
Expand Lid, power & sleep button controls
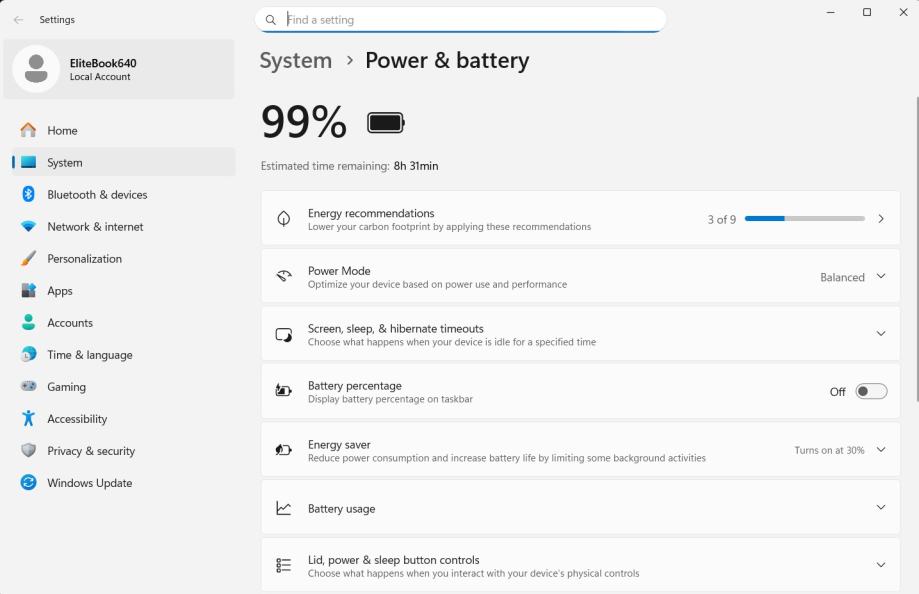tap(880, 565)
